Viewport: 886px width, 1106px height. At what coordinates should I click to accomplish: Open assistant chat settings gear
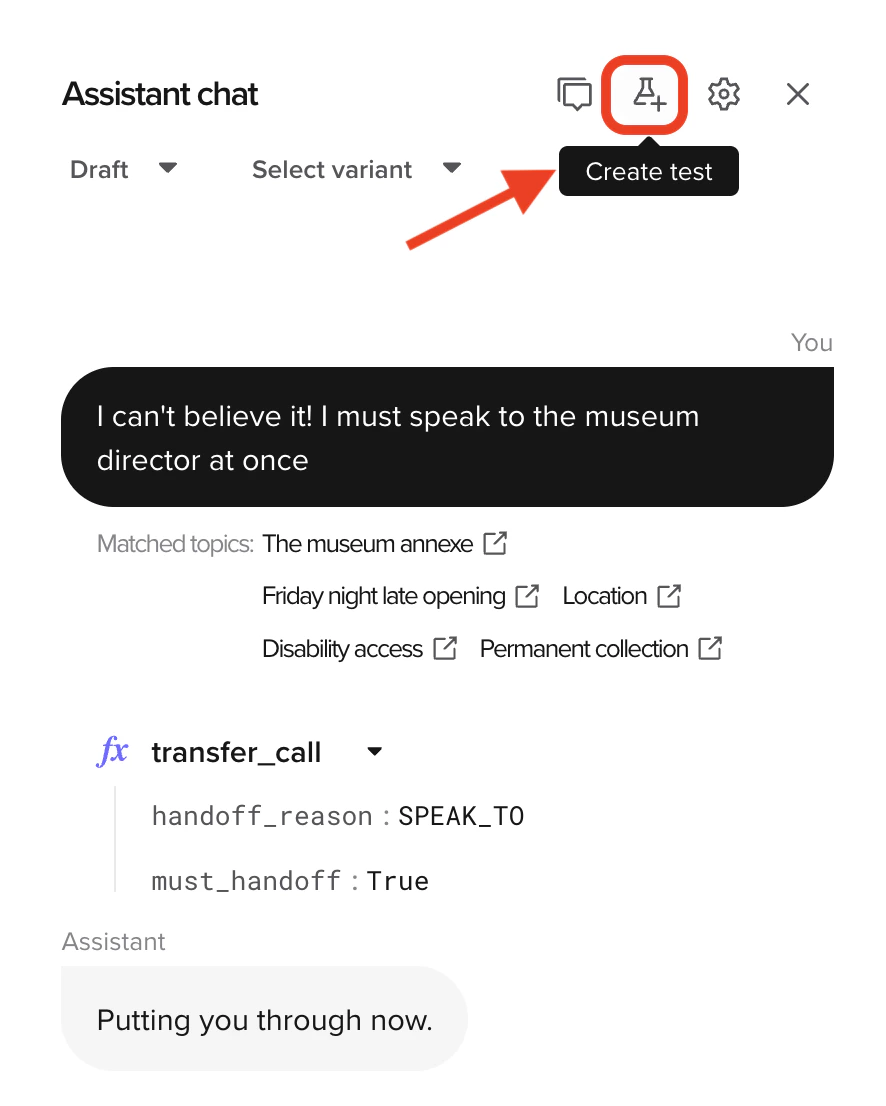click(x=723, y=93)
